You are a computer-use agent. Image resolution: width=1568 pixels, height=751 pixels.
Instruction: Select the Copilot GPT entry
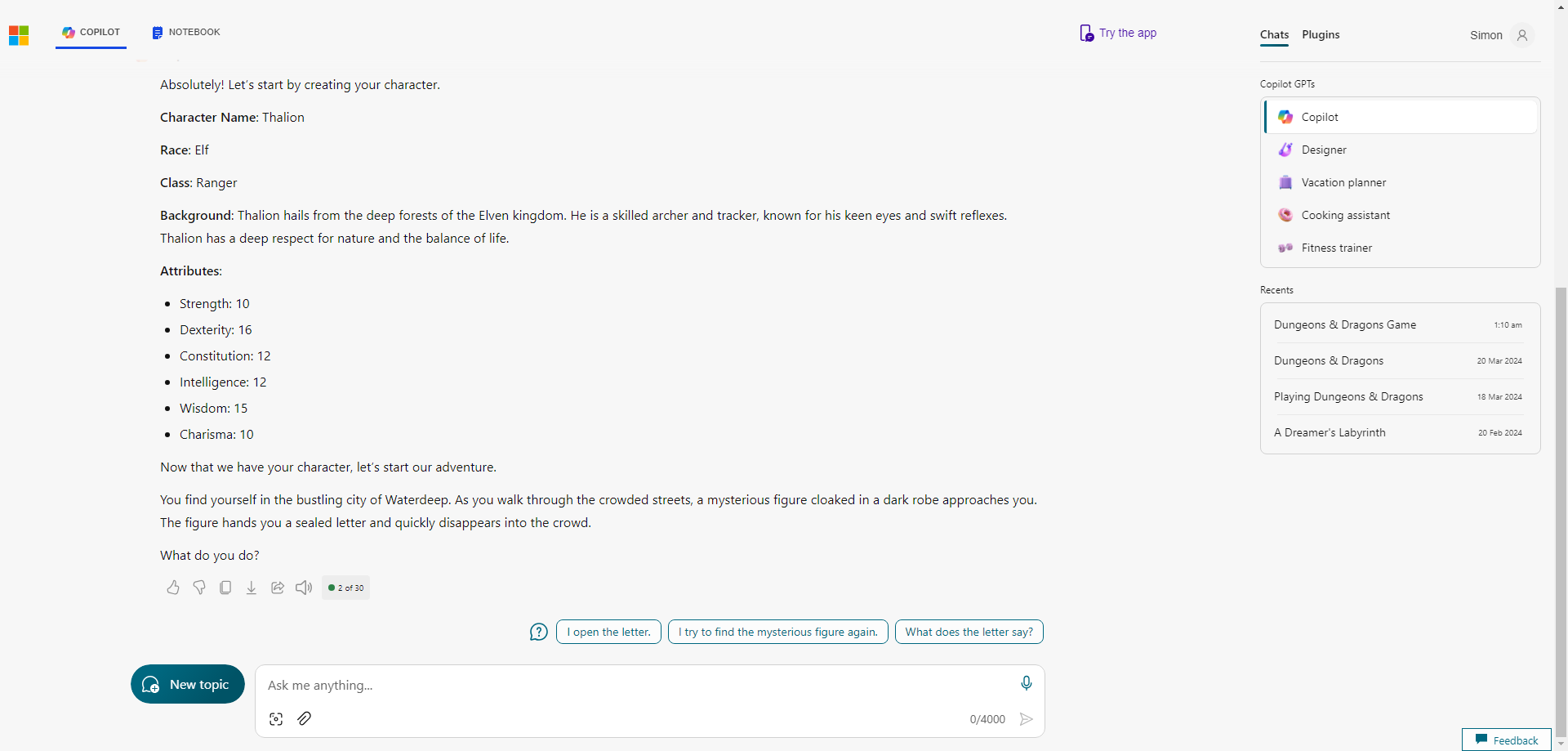tap(1401, 117)
